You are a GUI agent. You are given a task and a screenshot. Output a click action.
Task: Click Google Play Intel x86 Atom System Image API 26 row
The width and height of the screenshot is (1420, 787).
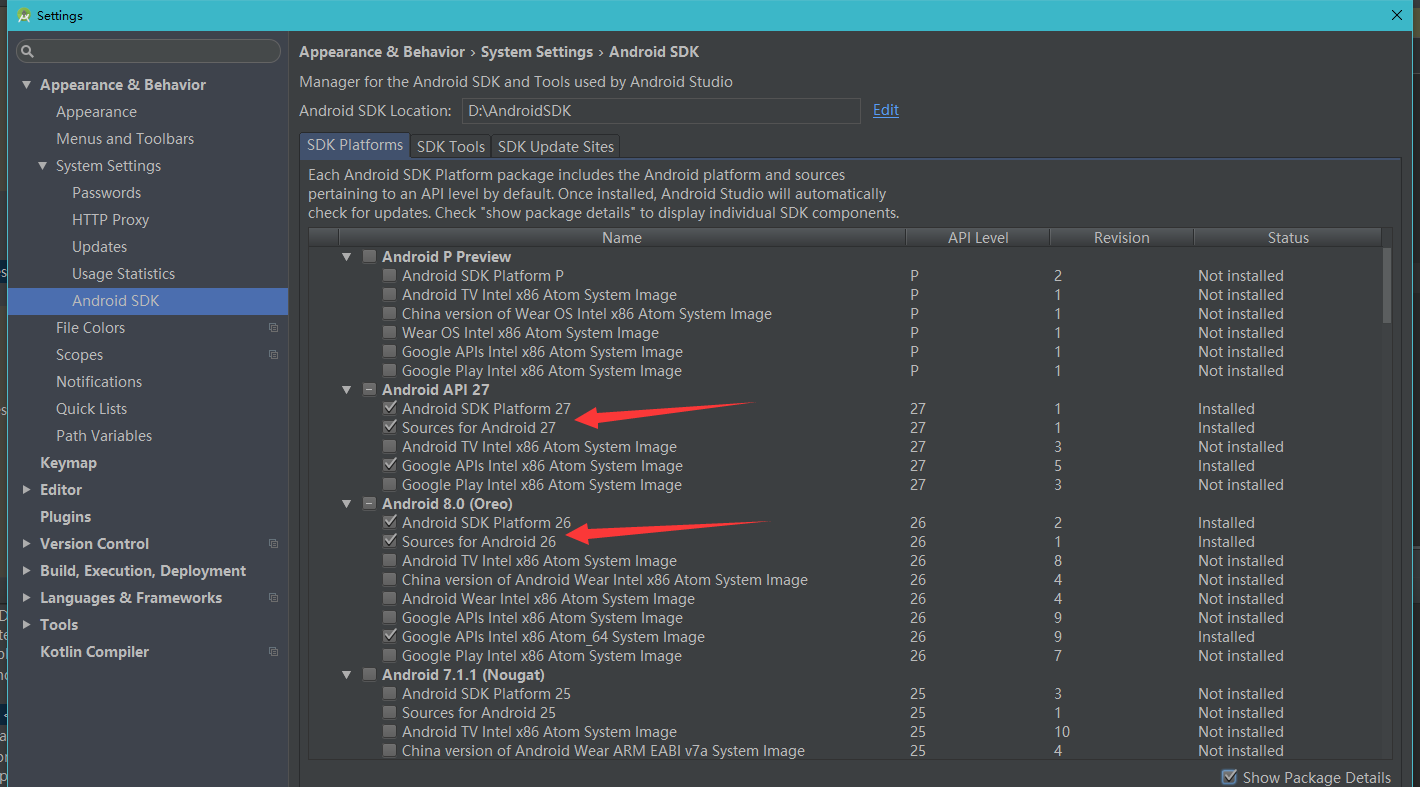pos(845,656)
